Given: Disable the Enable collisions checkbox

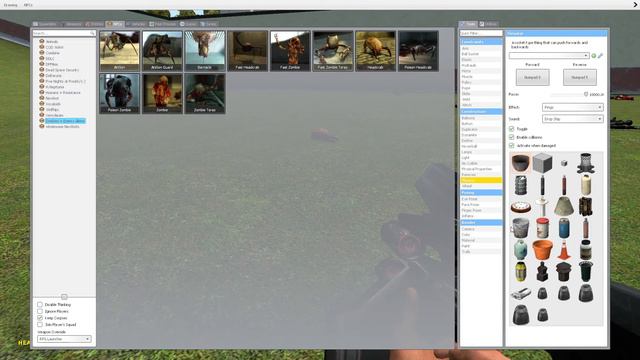Looking at the screenshot, I should (511, 137).
